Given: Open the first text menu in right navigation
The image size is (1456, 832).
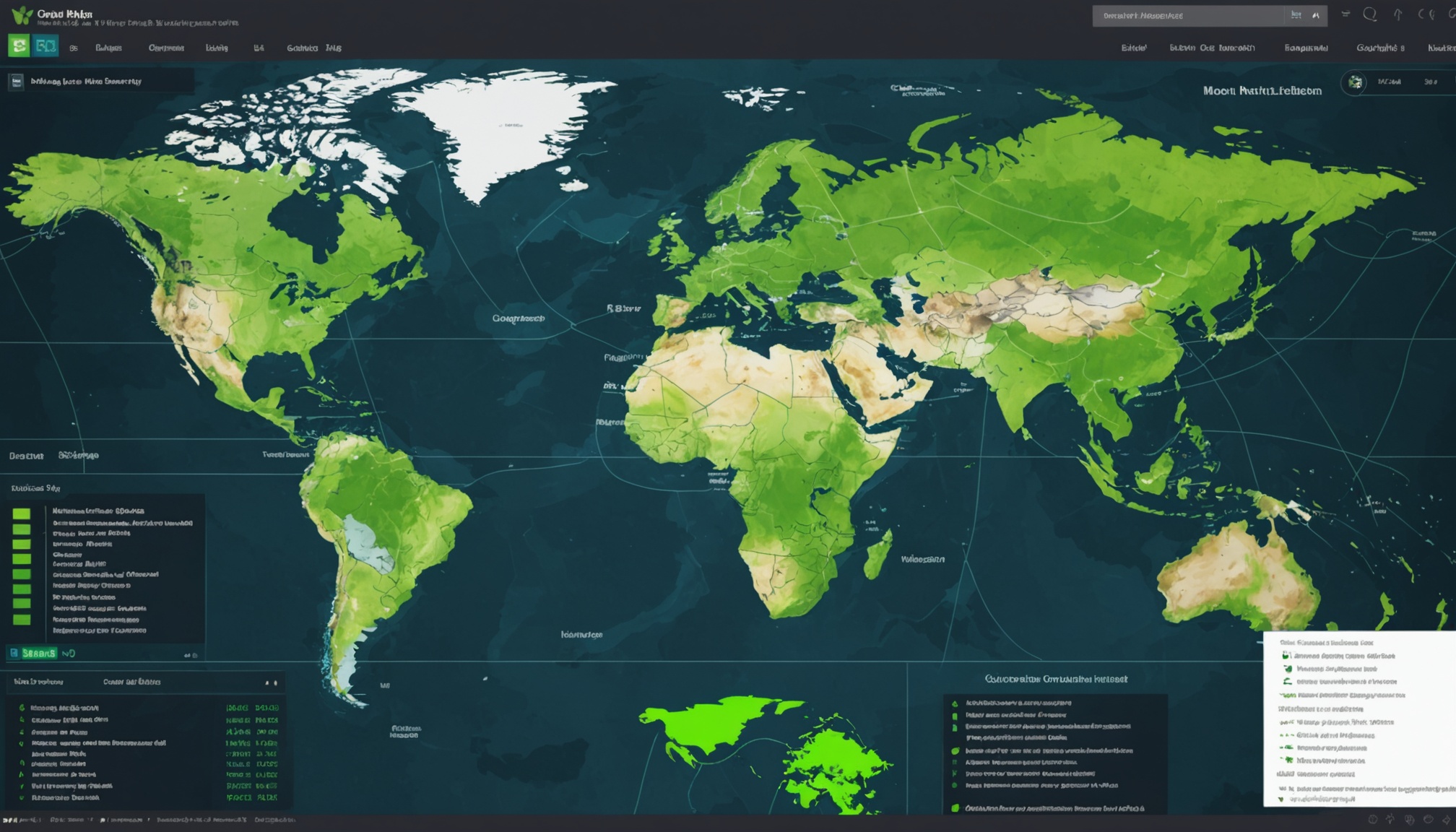Looking at the screenshot, I should (x=1134, y=48).
